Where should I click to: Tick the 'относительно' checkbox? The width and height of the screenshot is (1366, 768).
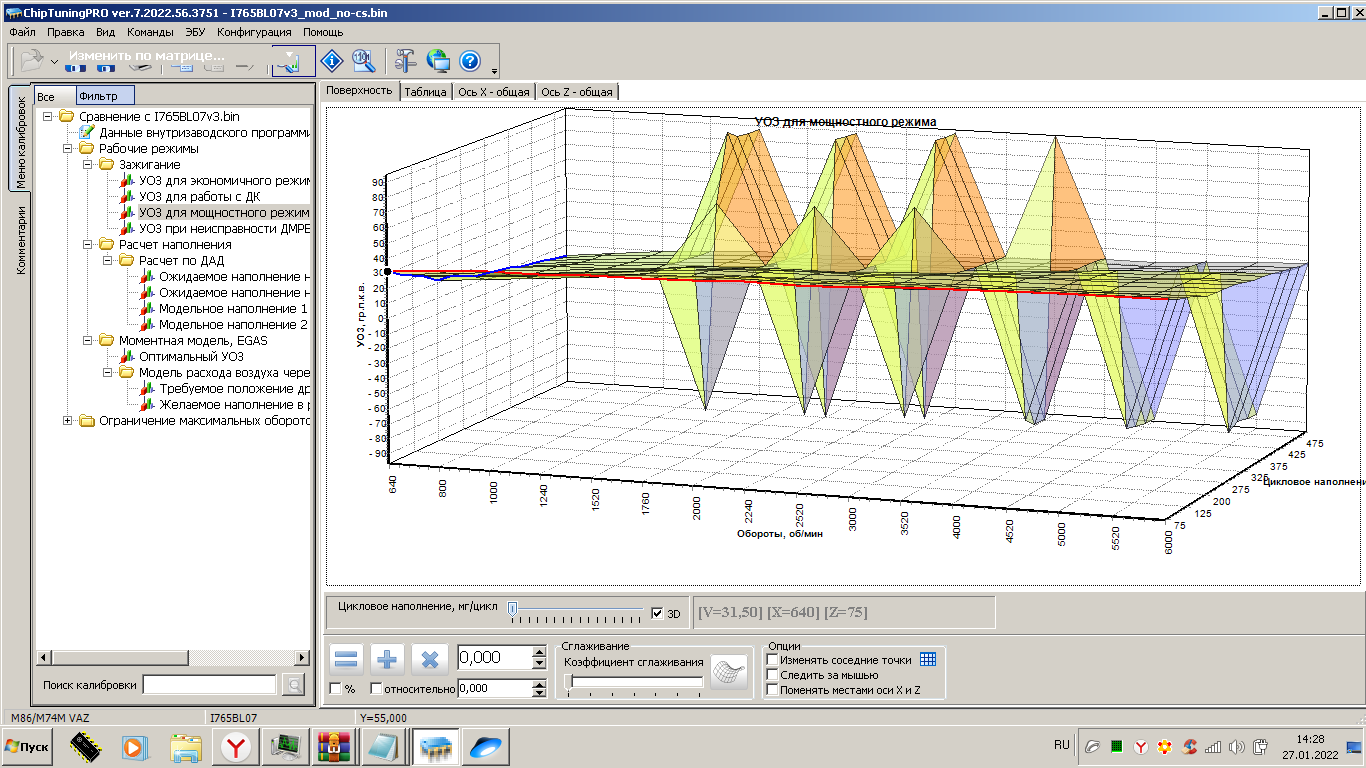[376, 689]
